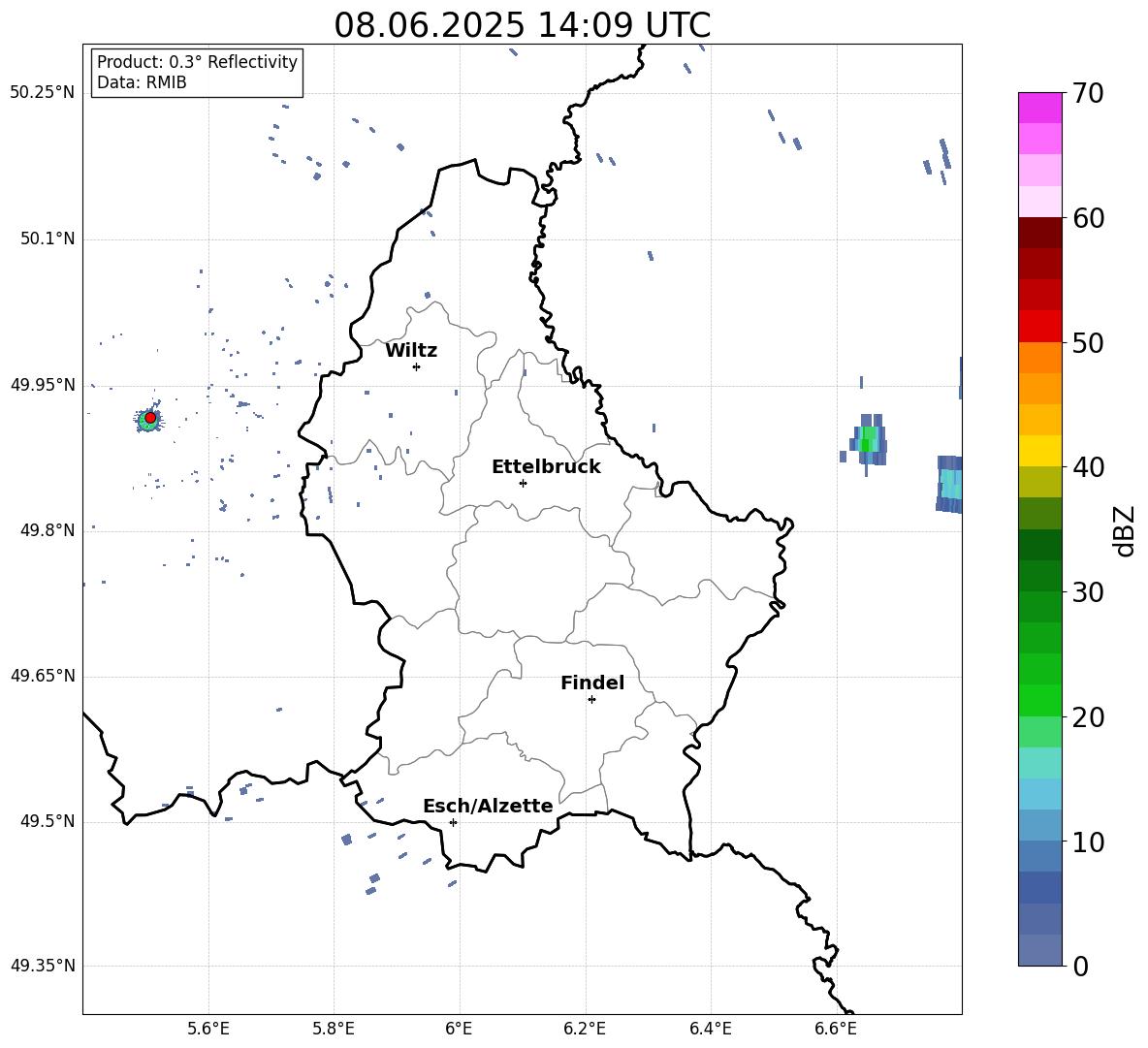Click the colorbar tick label 40
Screen dimensions: 1148x1048
pyautogui.click(x=1089, y=467)
